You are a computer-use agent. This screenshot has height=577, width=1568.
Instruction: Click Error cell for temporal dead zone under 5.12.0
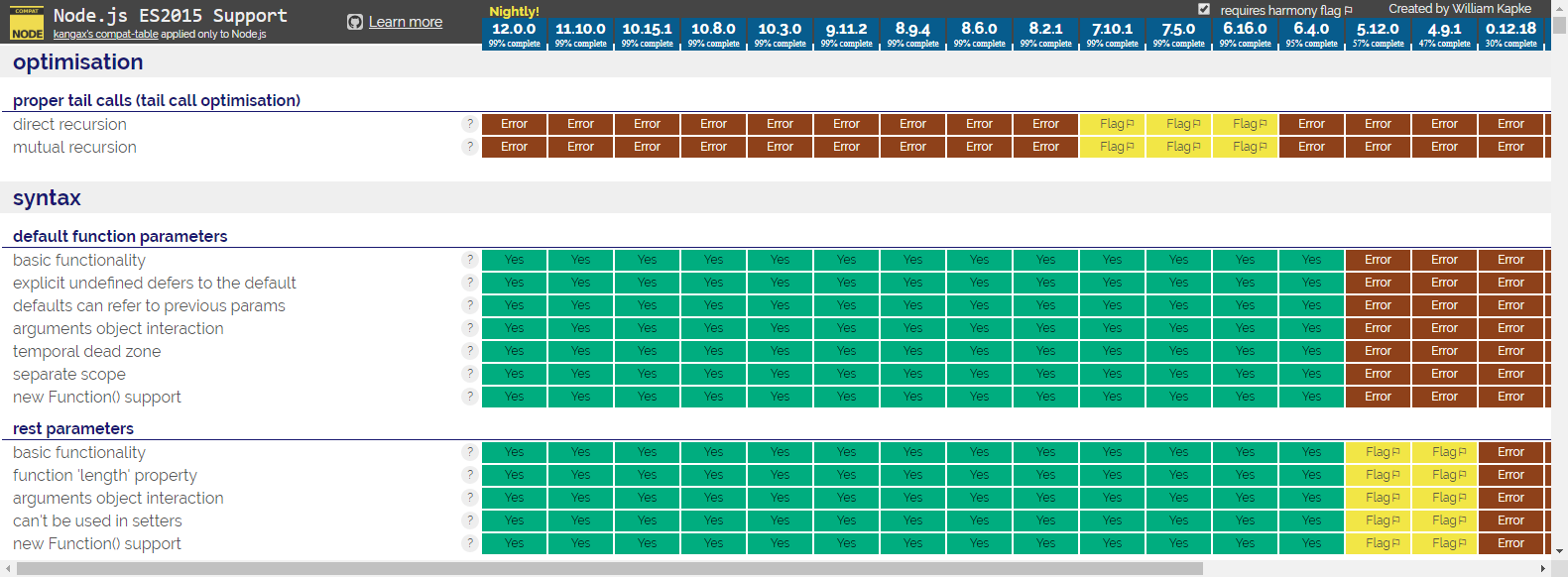coord(1378,351)
